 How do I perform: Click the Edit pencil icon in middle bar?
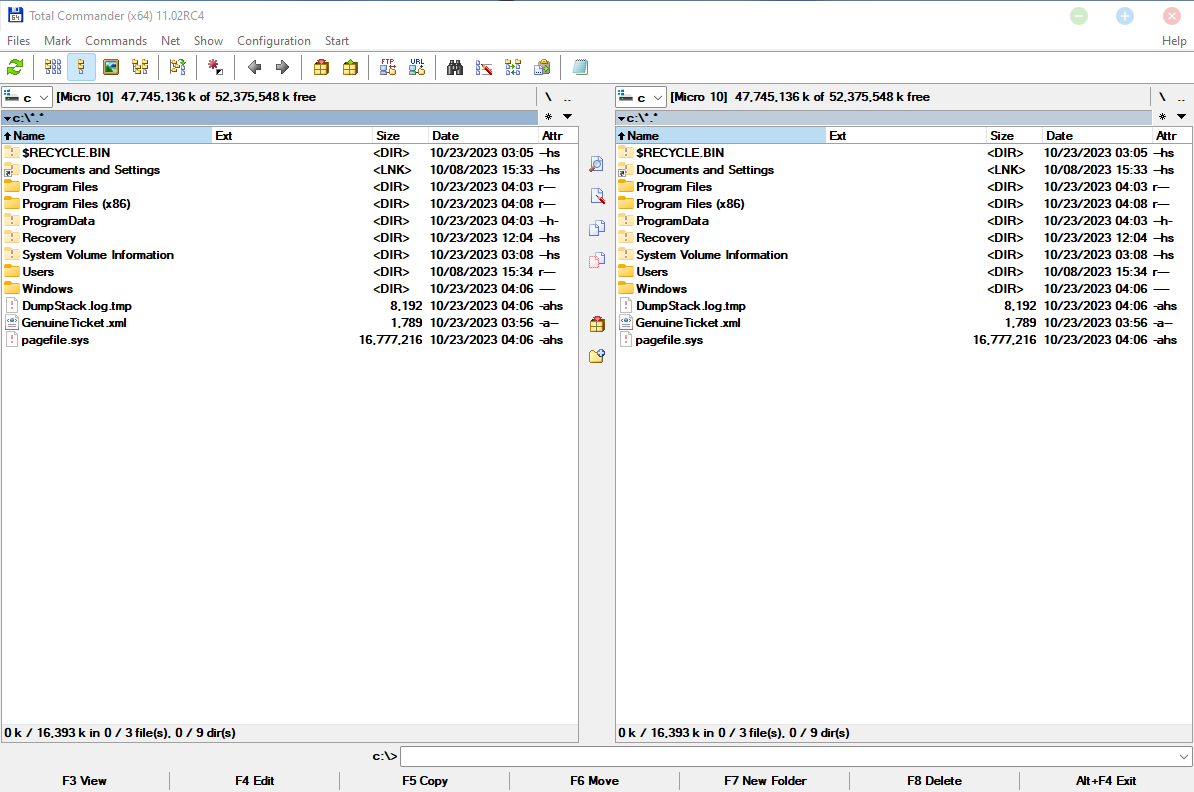coord(597,196)
